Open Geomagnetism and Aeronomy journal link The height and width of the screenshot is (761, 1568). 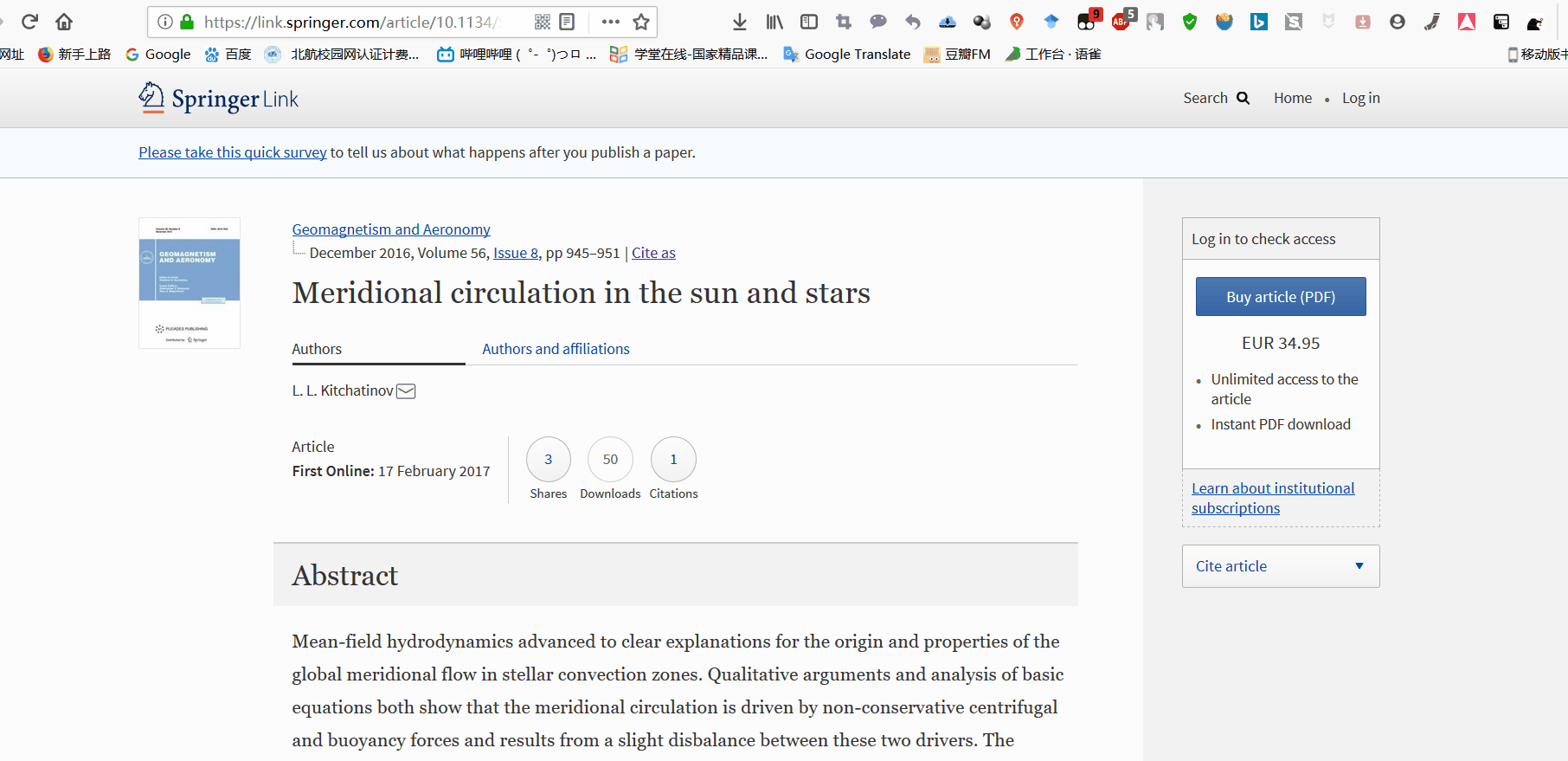tap(391, 229)
